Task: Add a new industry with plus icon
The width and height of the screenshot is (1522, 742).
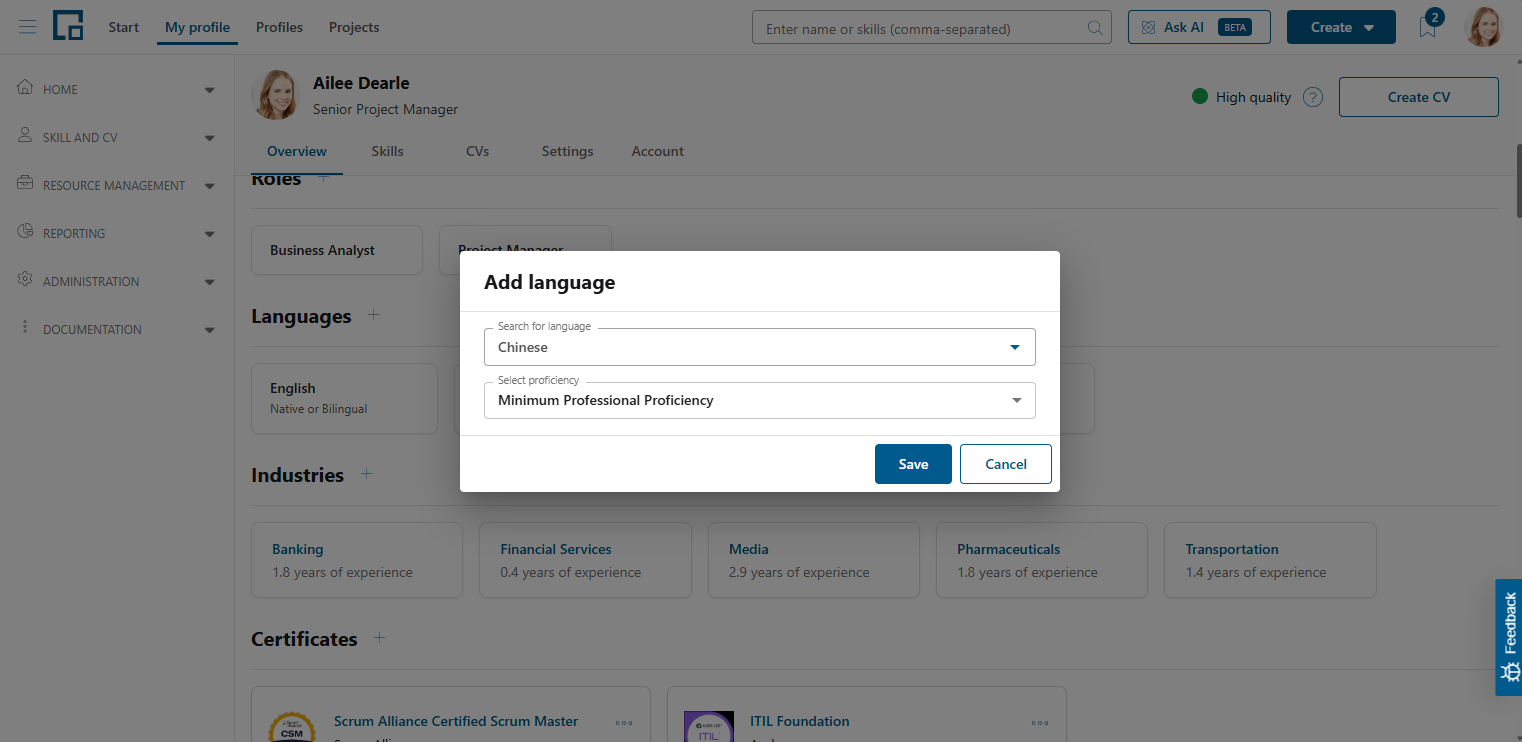Action: coord(366,474)
